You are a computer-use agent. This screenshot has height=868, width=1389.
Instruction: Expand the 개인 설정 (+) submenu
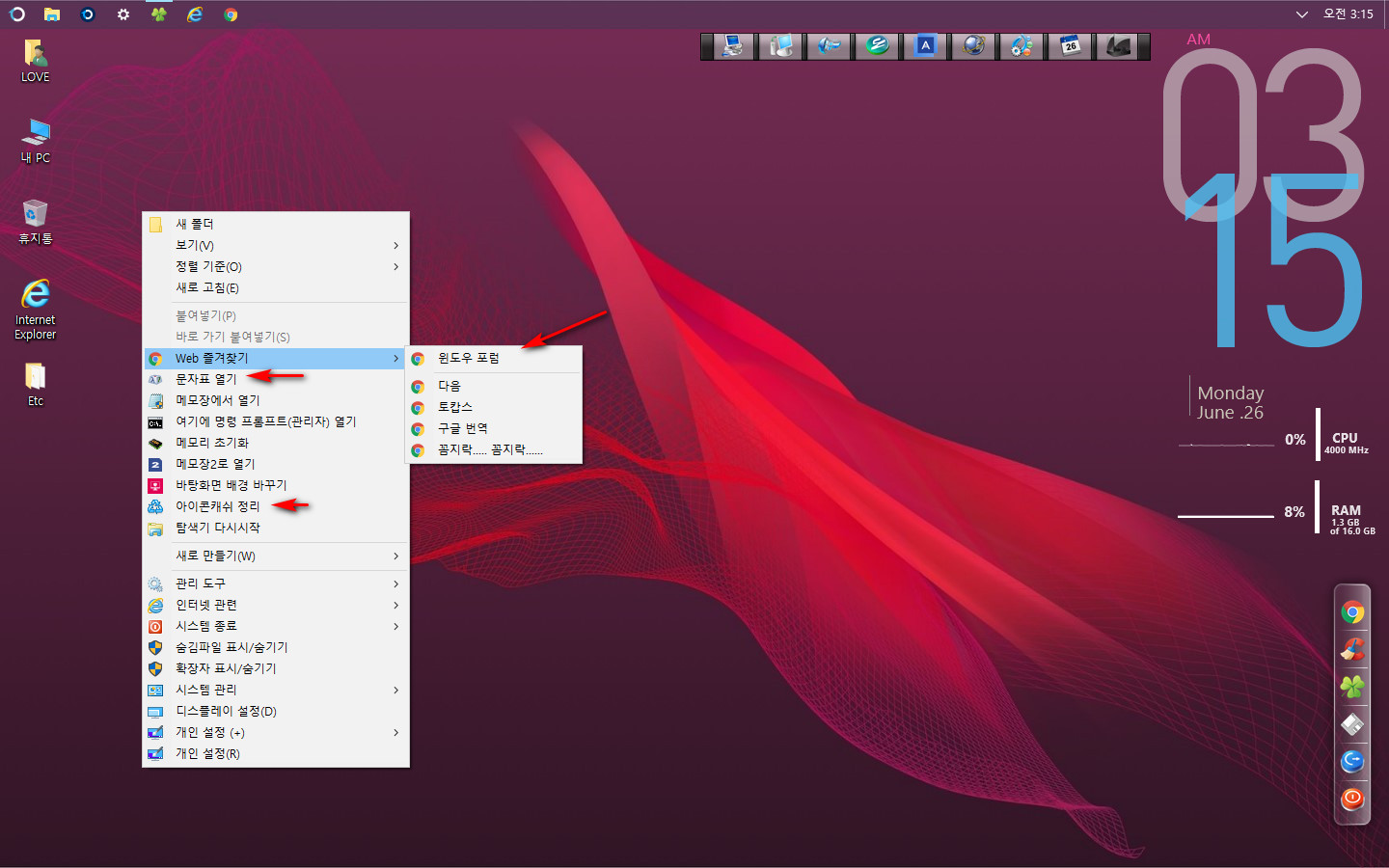pos(276,732)
